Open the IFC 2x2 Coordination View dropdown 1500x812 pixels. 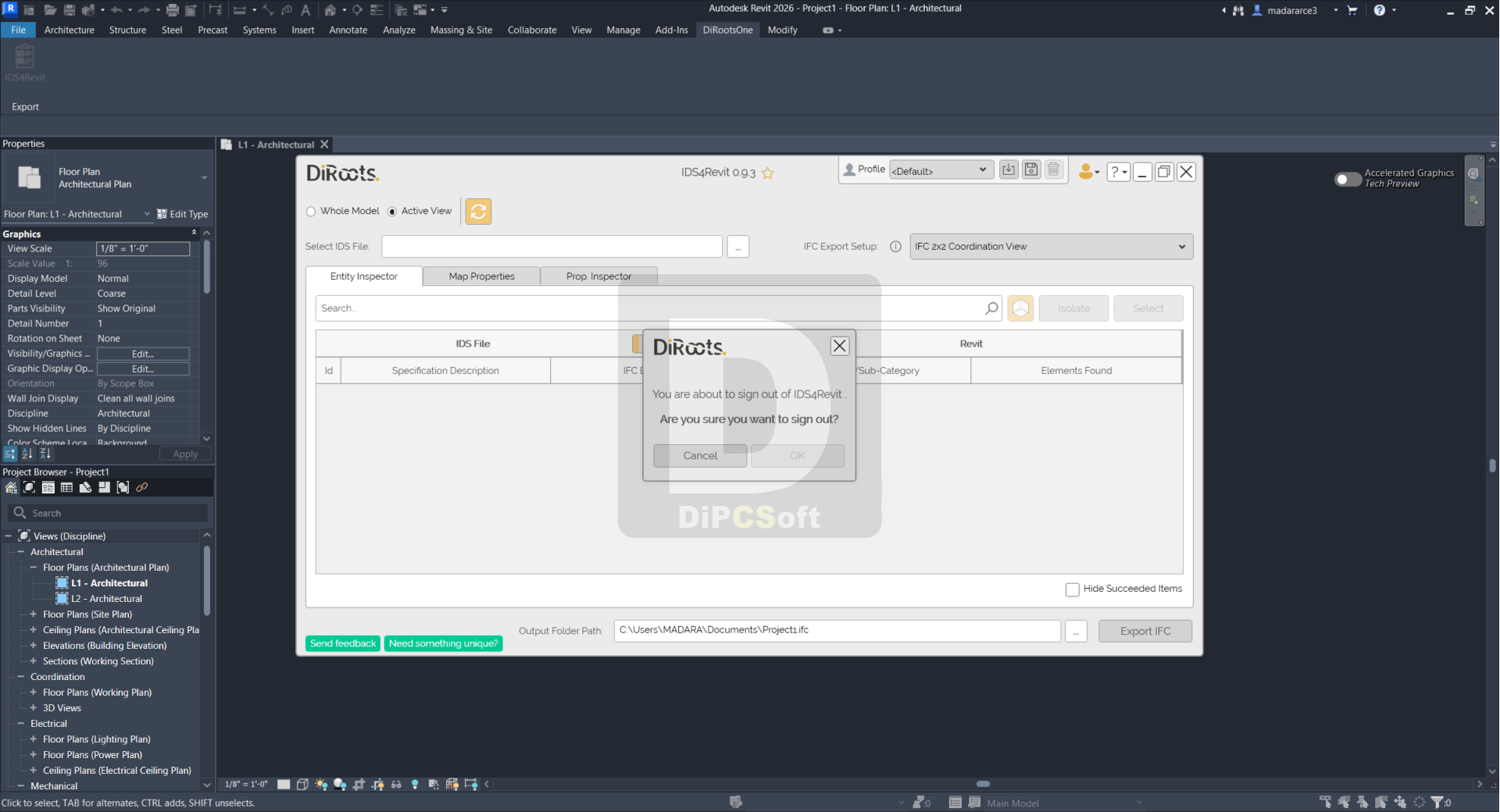pyautogui.click(x=1051, y=247)
